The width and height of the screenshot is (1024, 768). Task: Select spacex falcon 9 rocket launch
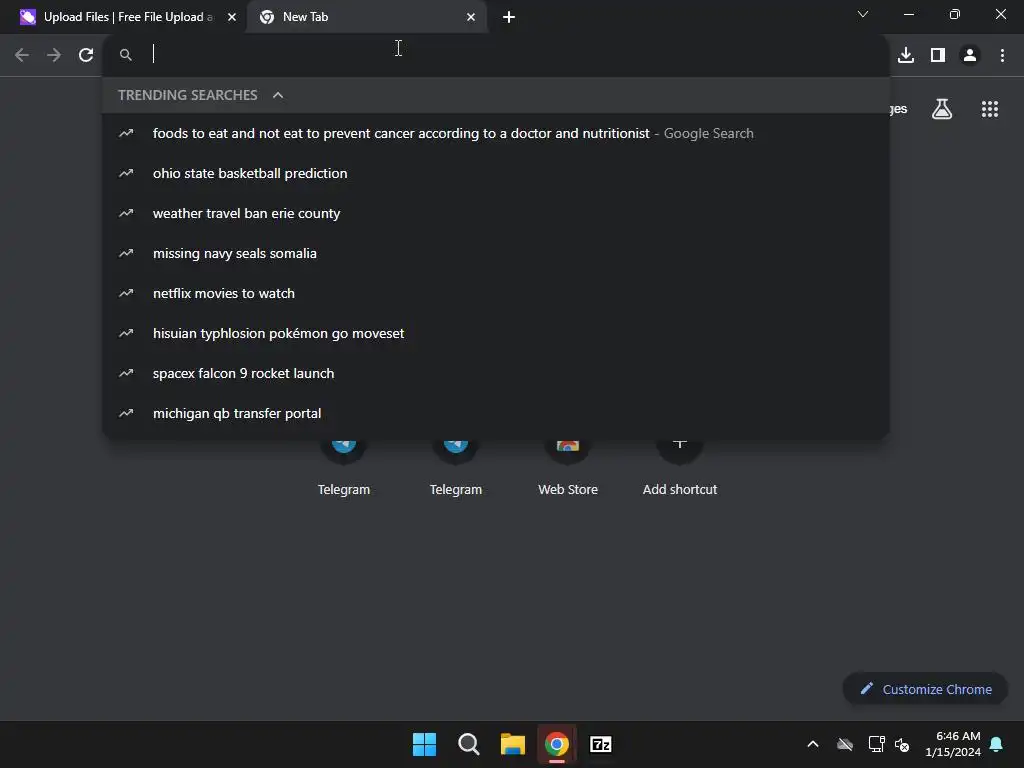tap(496, 373)
